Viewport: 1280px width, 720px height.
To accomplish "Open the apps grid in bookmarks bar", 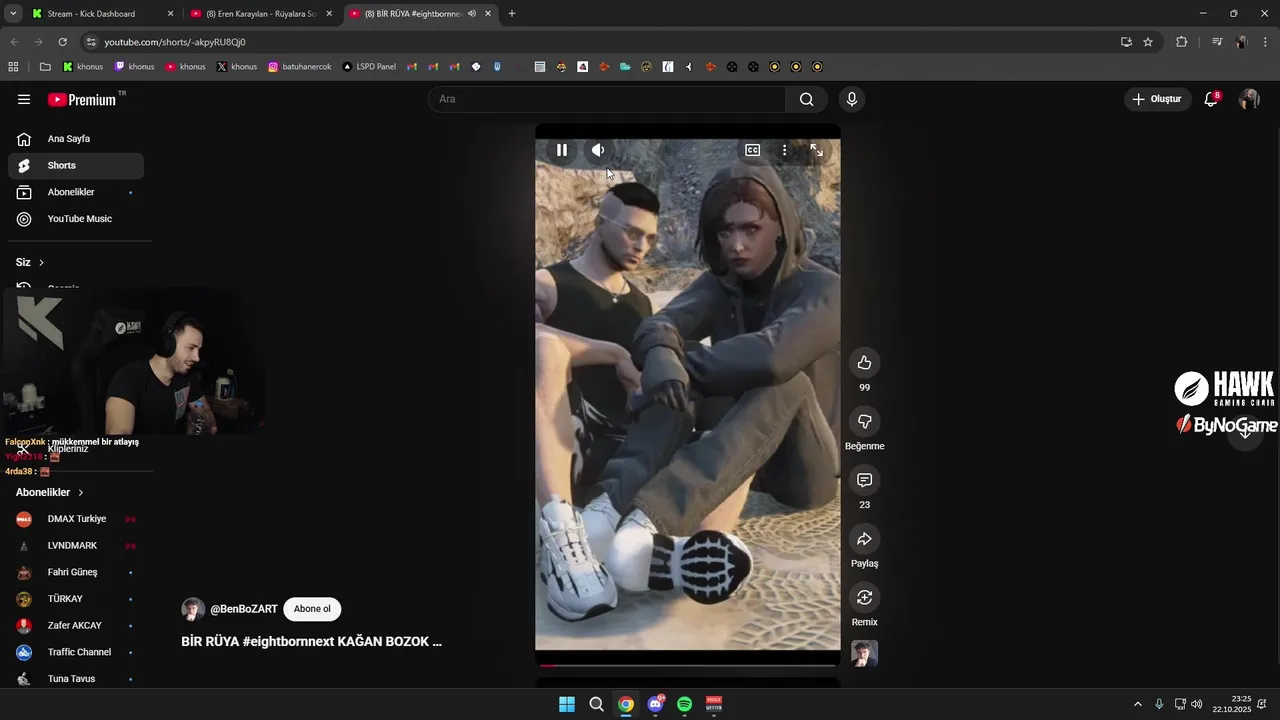I will (13, 67).
